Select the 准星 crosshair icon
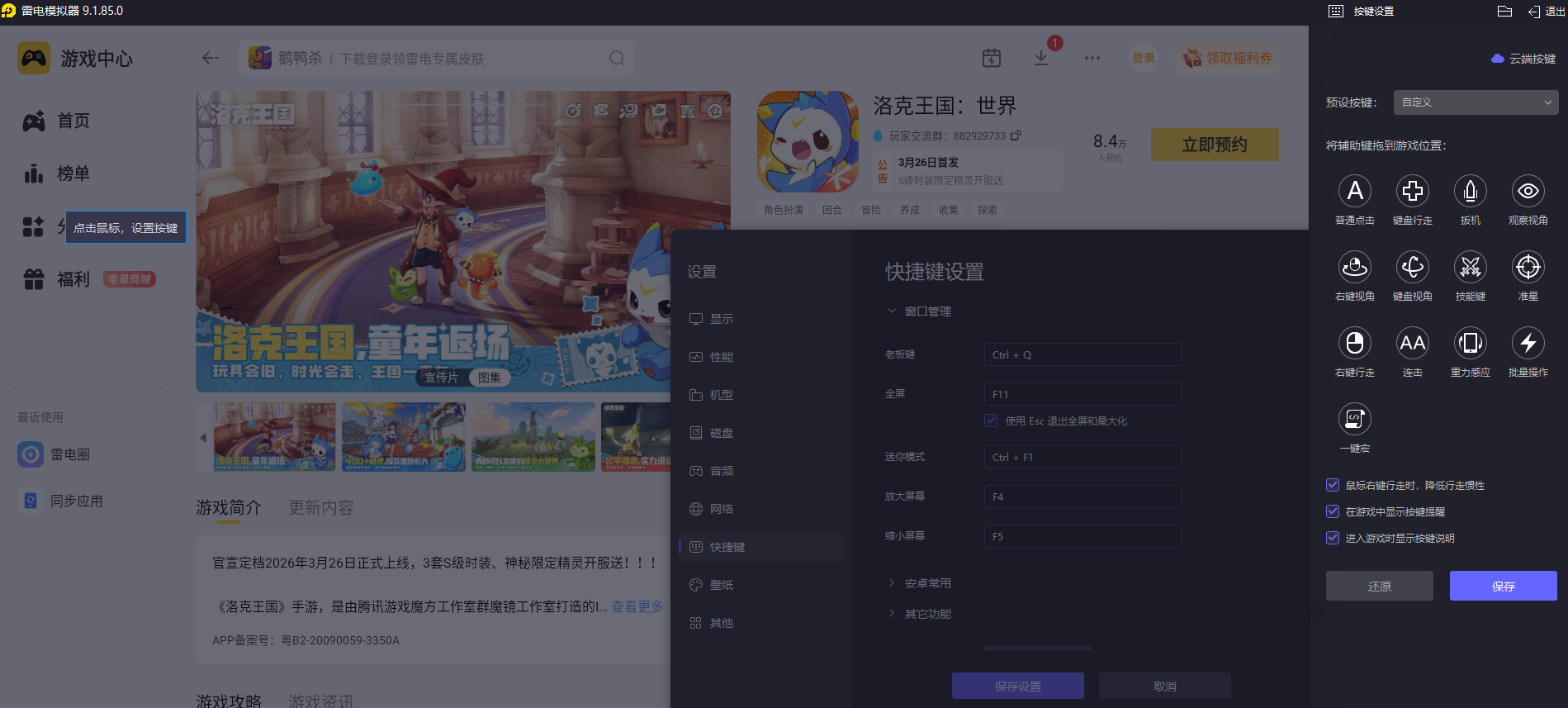The height and width of the screenshot is (708, 1568). (1528, 267)
